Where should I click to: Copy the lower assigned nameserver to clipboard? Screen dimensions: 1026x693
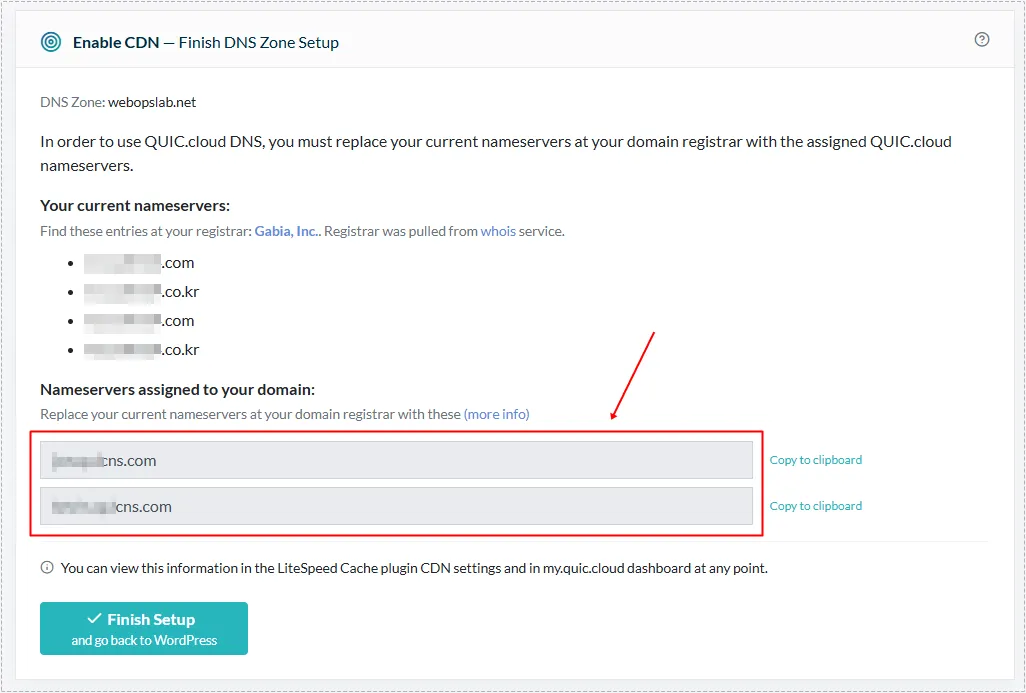[815, 506]
